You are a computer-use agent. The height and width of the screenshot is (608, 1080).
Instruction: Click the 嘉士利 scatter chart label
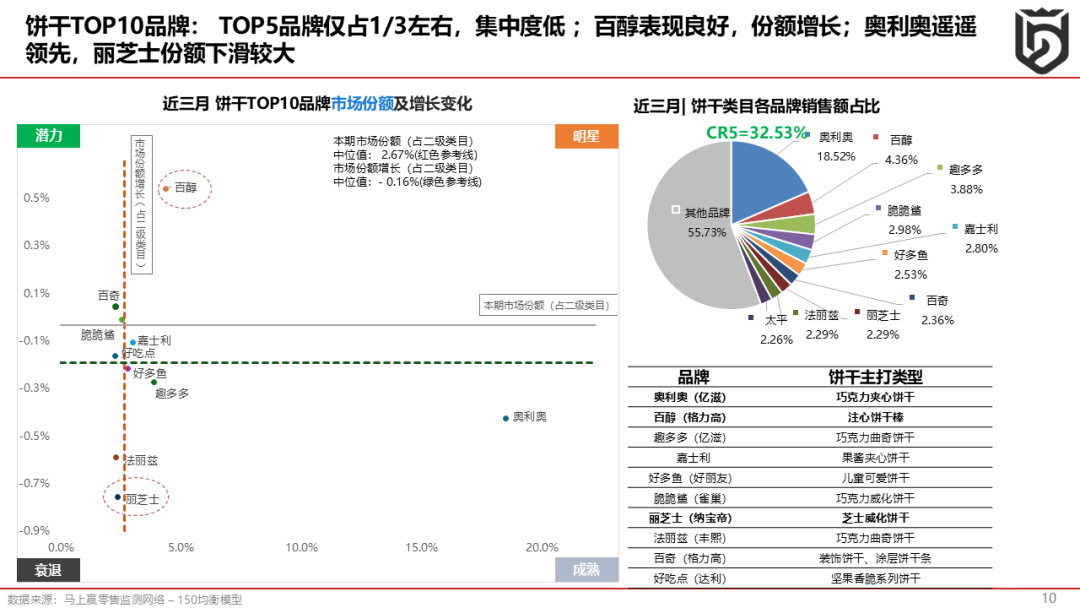[154, 340]
